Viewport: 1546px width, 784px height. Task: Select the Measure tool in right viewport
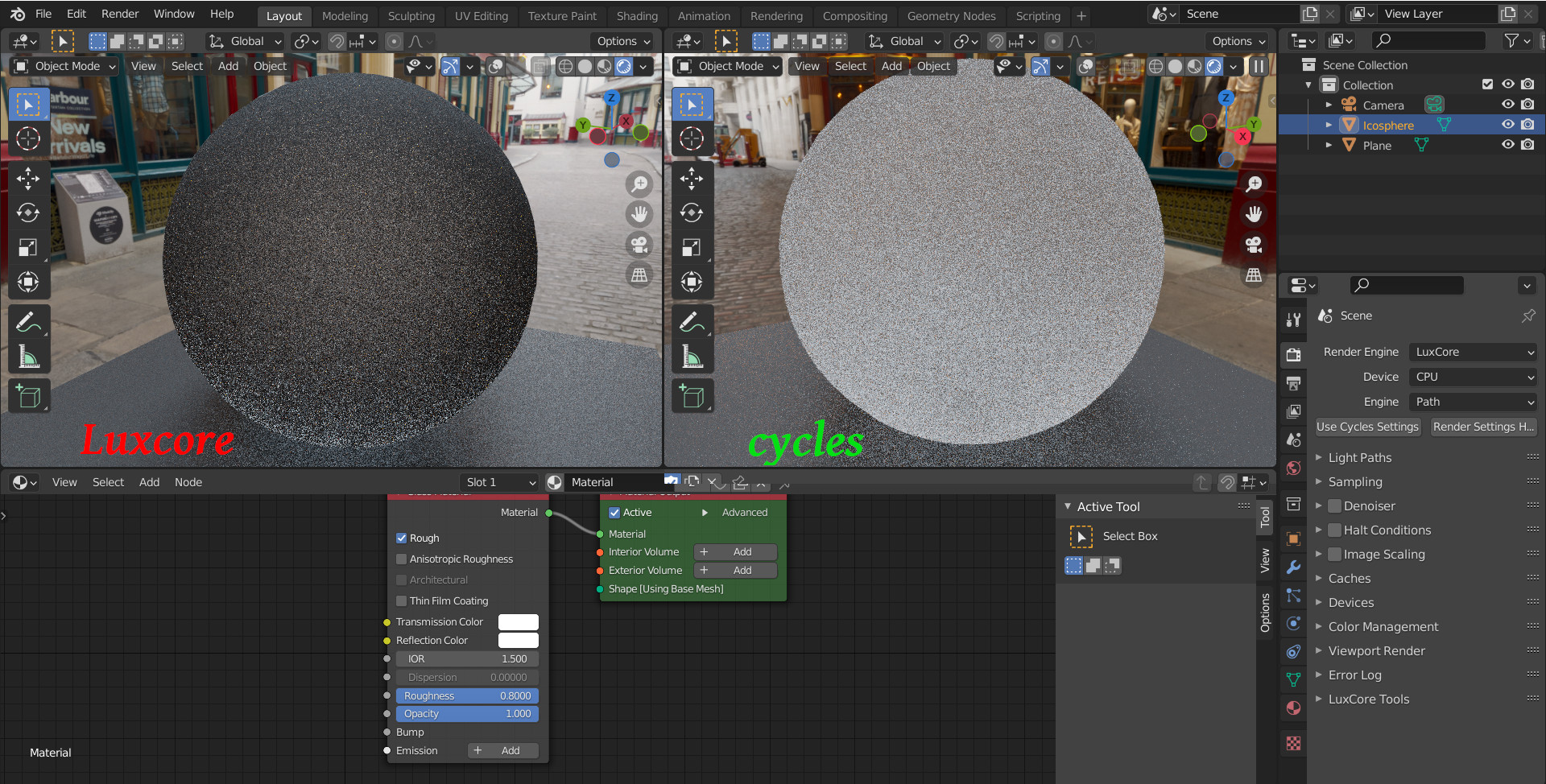692,356
